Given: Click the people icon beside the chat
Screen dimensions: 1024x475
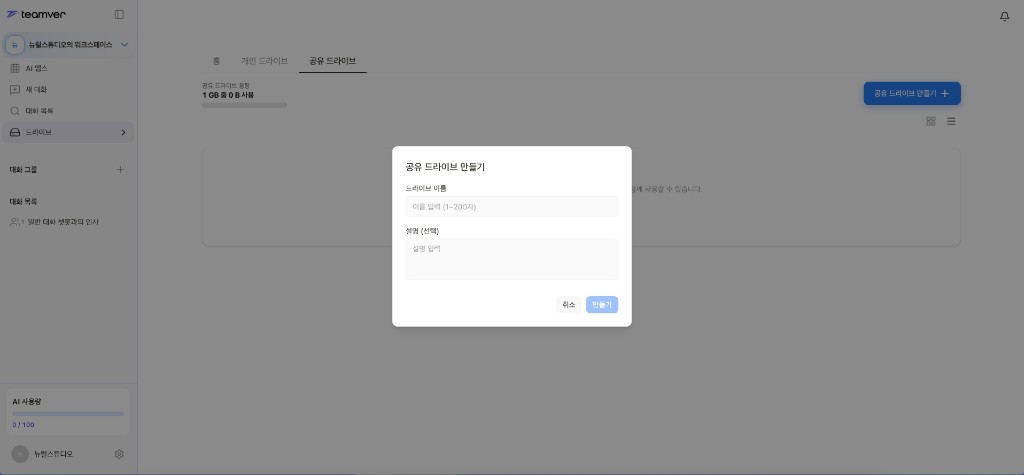Looking at the screenshot, I should (16, 222).
